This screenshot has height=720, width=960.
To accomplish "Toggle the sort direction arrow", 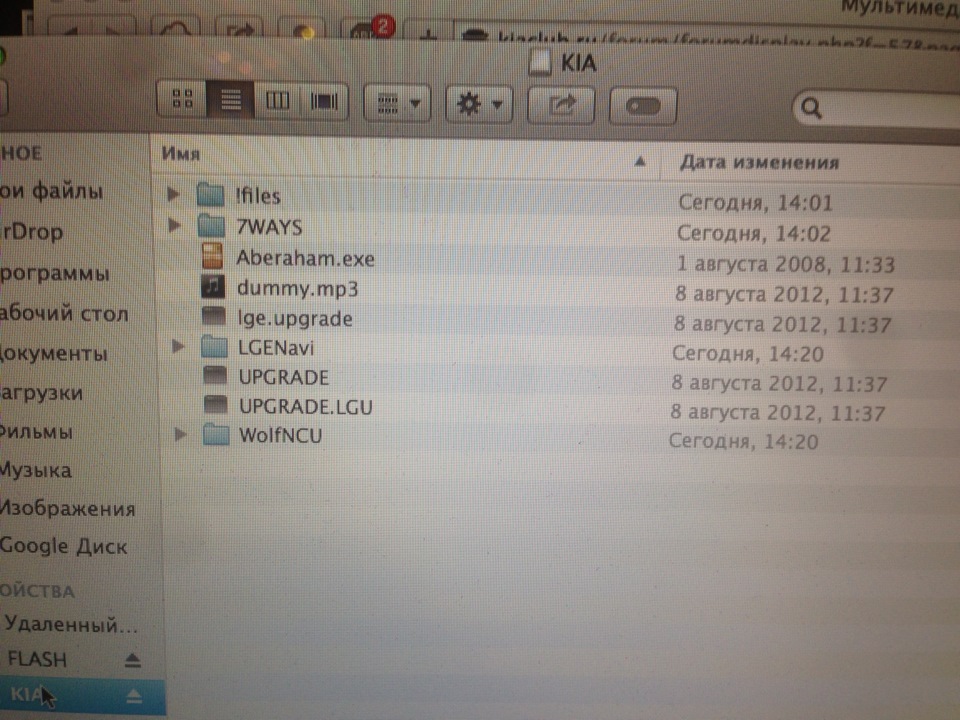I will pos(640,161).
